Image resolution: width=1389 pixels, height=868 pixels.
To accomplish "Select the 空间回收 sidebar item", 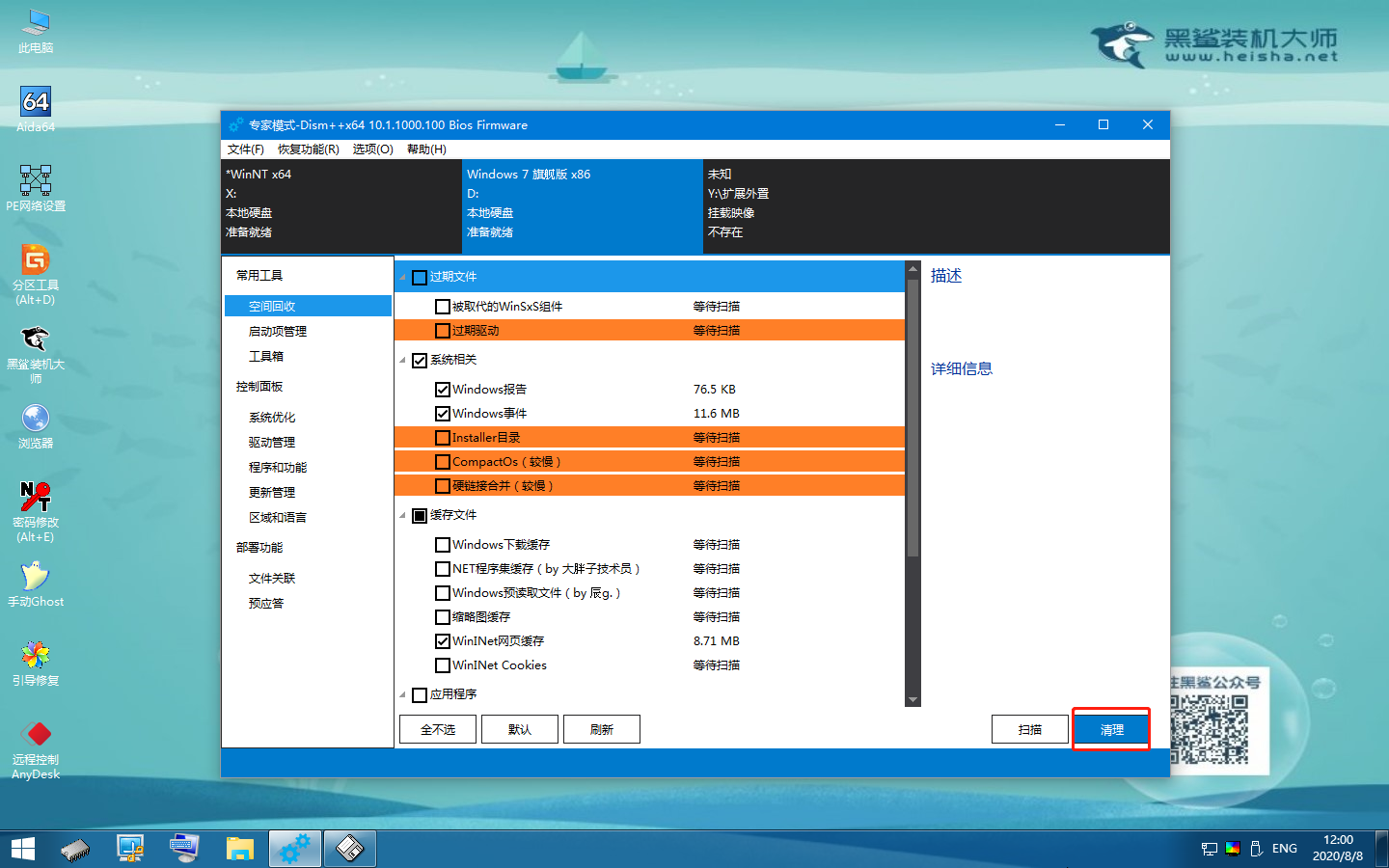I will pos(308,306).
